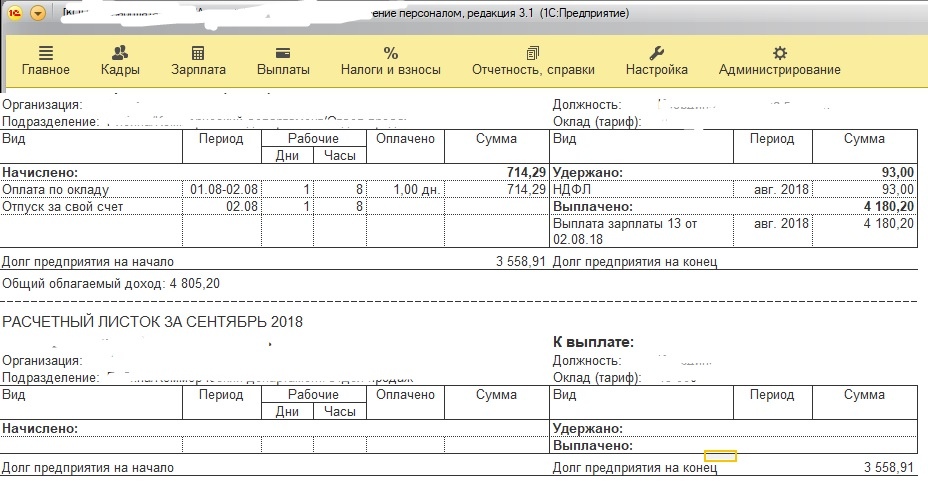
Task: Click the Администрирование gear icon
Action: pos(780,53)
